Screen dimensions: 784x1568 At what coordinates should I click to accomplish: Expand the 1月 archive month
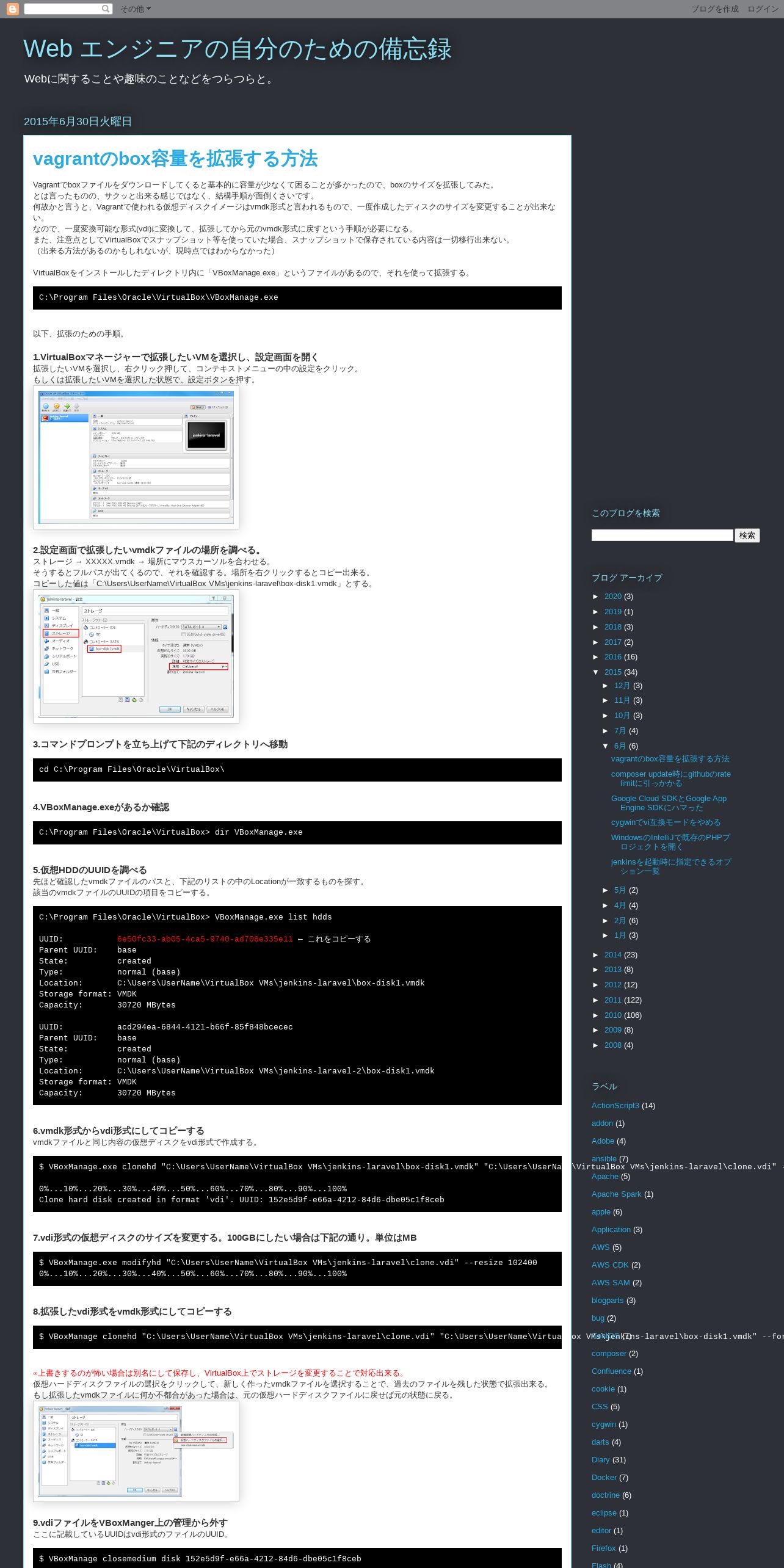click(606, 935)
